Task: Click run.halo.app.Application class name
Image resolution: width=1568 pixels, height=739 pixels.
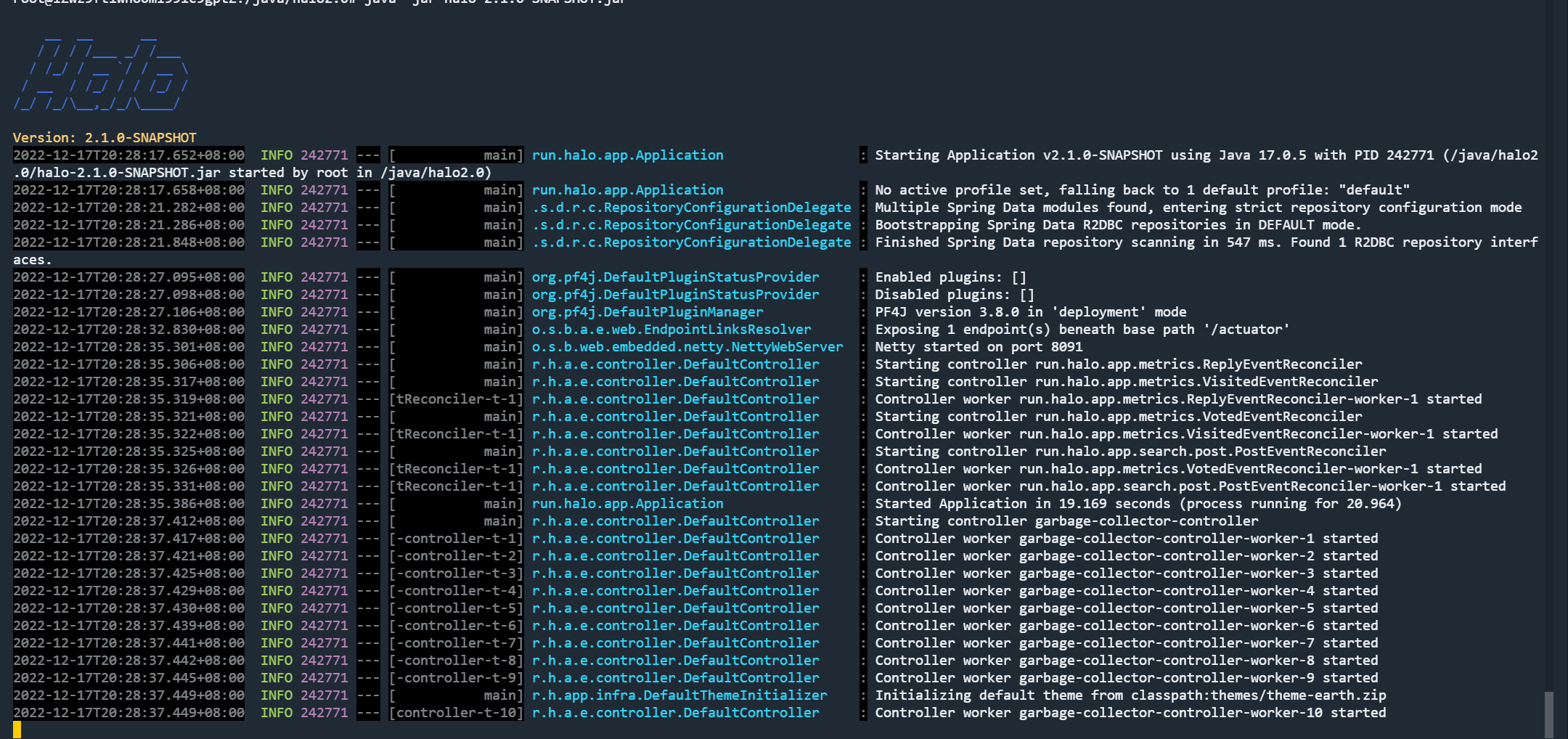Action: pyautogui.click(x=627, y=155)
